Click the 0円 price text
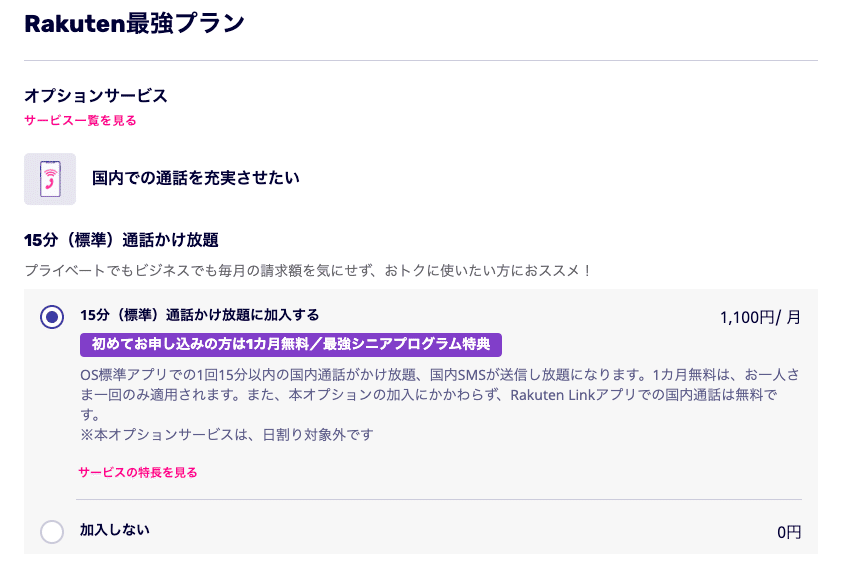Screen dimensions: 853x577 pos(789,533)
